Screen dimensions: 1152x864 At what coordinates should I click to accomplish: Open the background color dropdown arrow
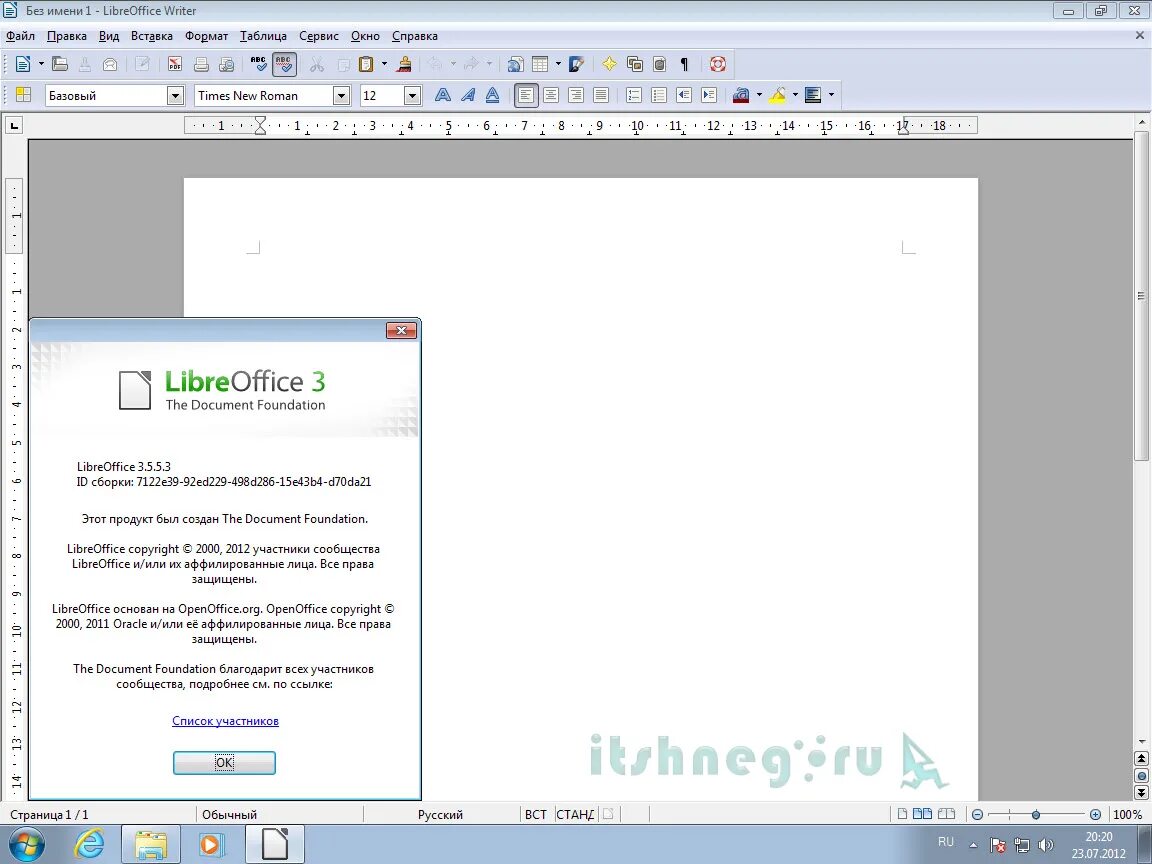[x=831, y=95]
